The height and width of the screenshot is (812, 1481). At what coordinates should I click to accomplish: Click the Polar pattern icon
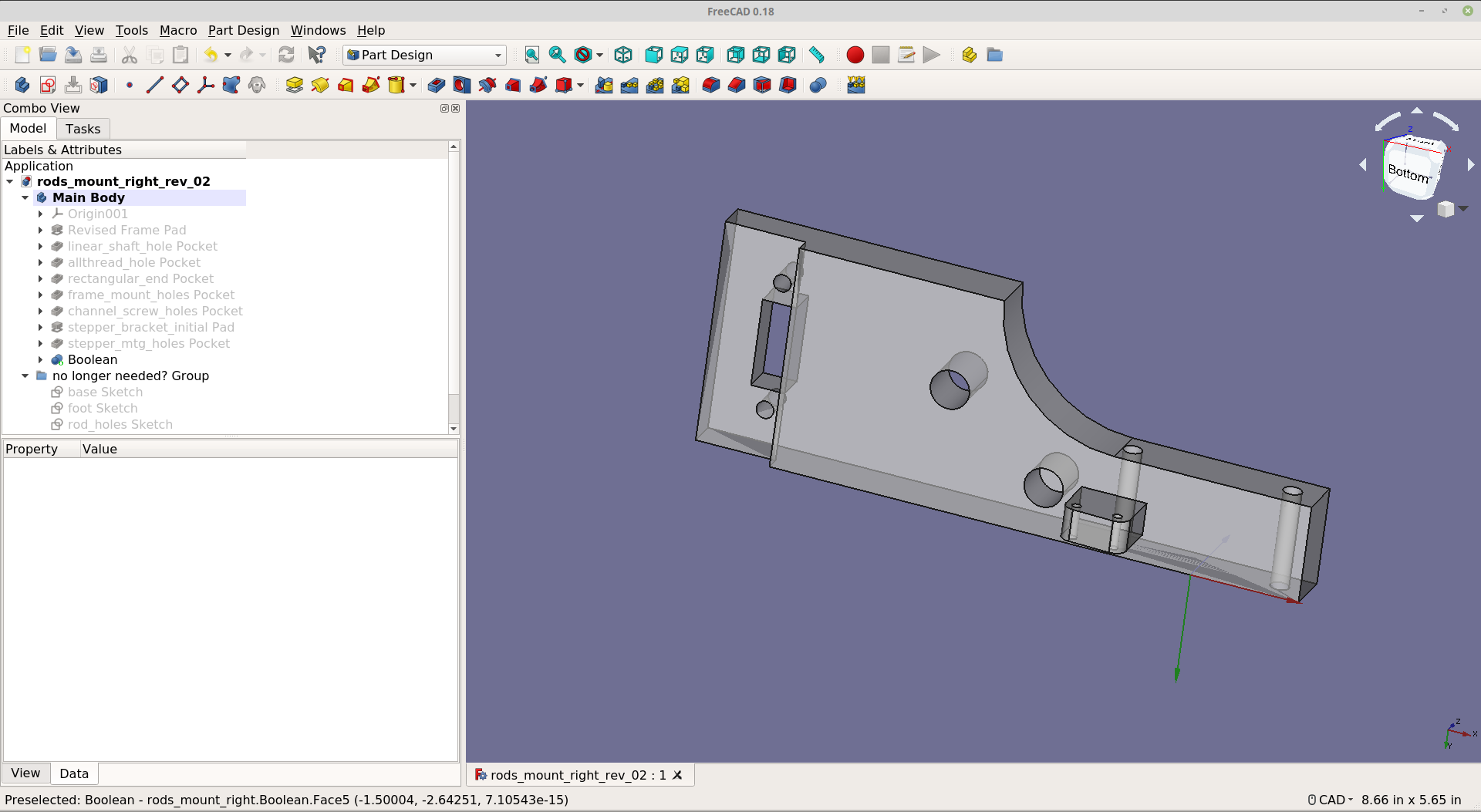[x=655, y=85]
